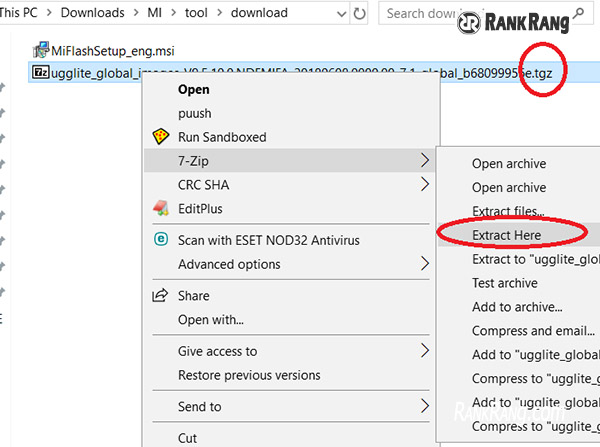Expand breadcrumb chevron after Downloads
600x447 pixels.
pos(136,13)
